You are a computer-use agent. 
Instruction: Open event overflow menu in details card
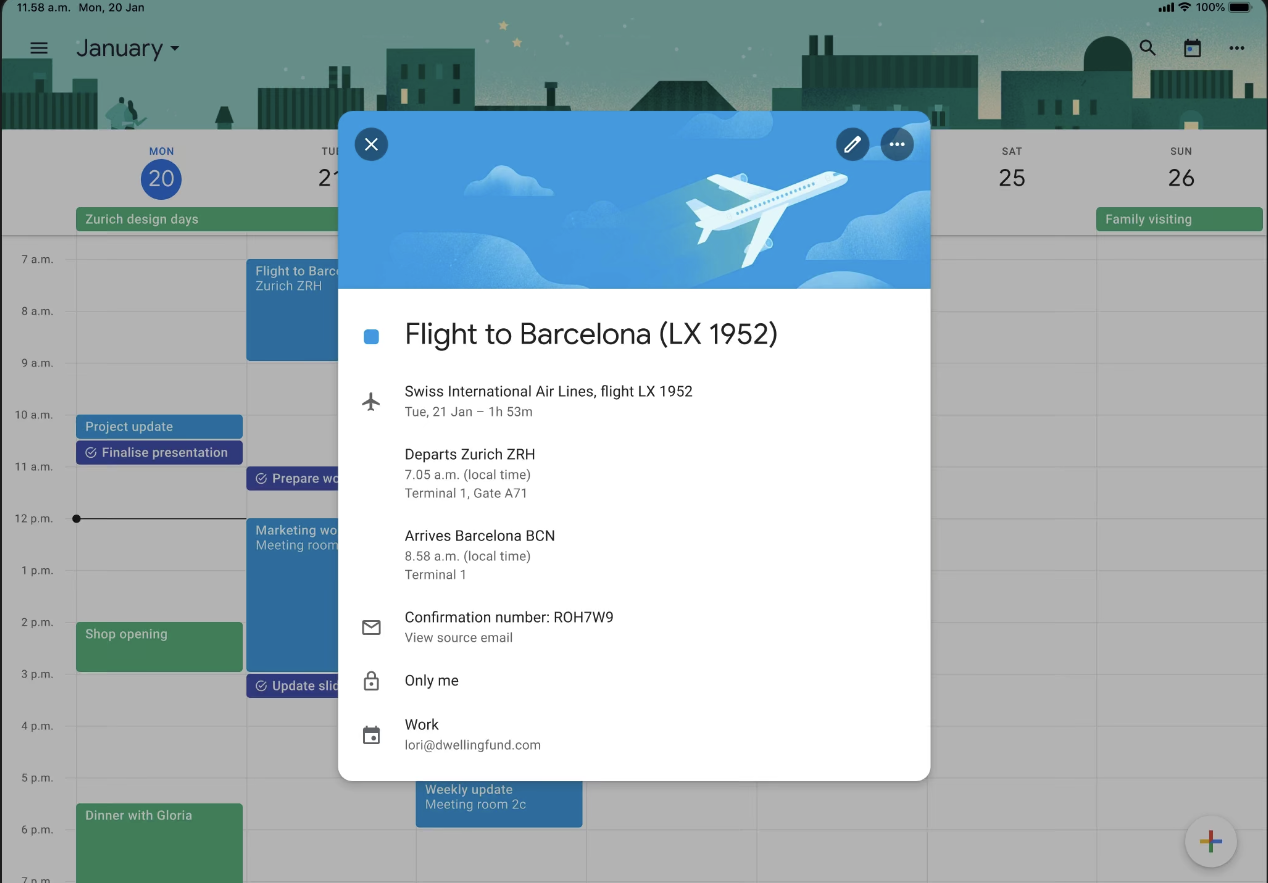coord(897,144)
